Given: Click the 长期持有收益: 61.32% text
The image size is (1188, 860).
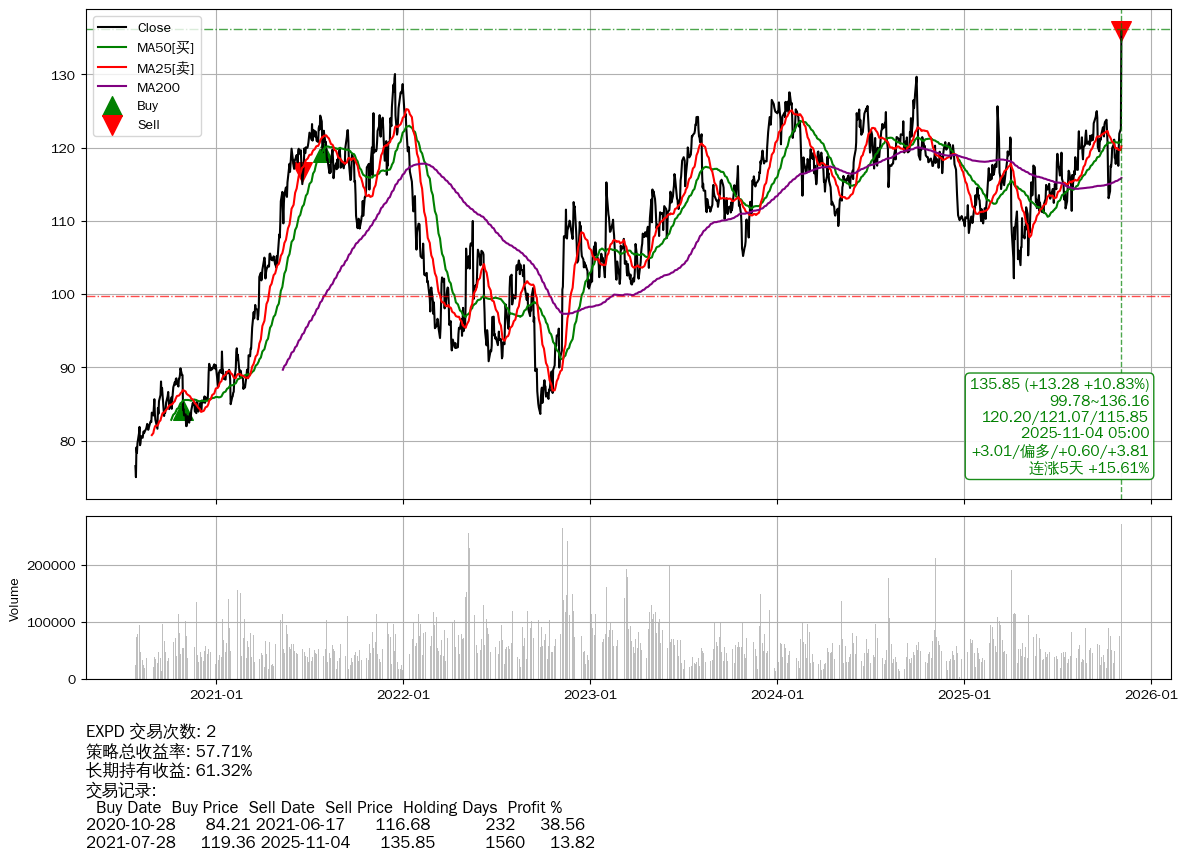Looking at the screenshot, I should click(x=169, y=770).
